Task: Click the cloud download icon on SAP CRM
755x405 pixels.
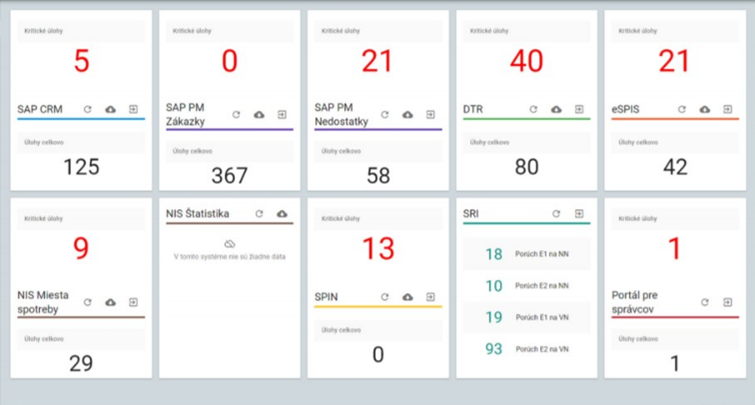Action: (x=110, y=109)
